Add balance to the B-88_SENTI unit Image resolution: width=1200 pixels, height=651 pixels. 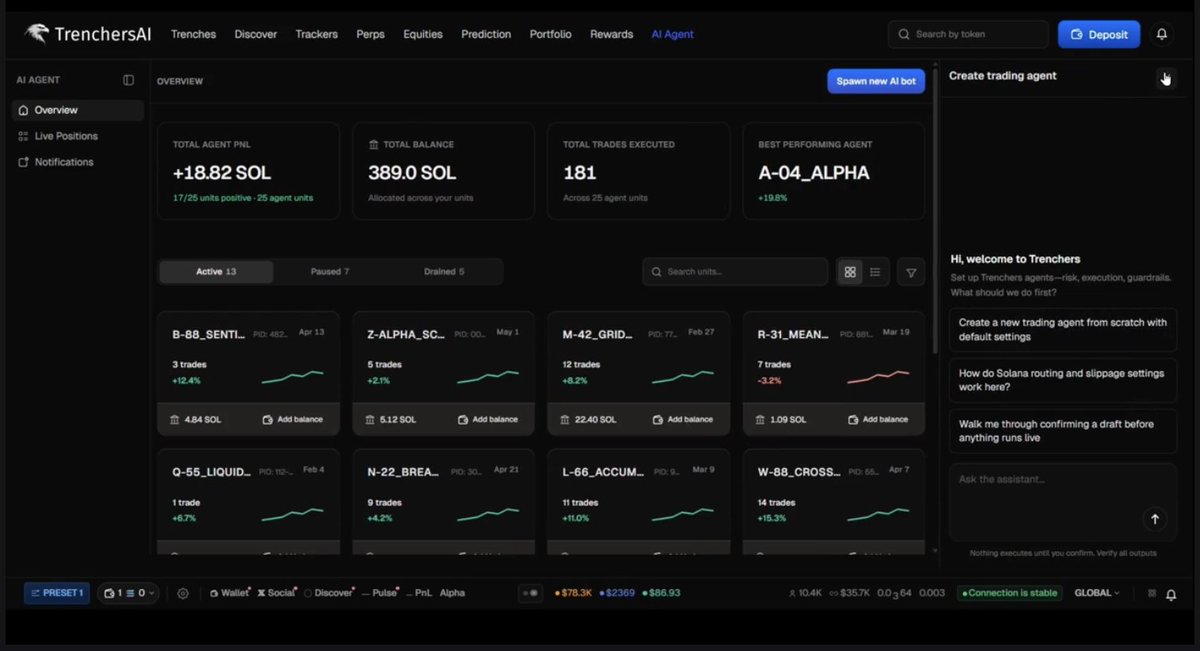tap(293, 420)
